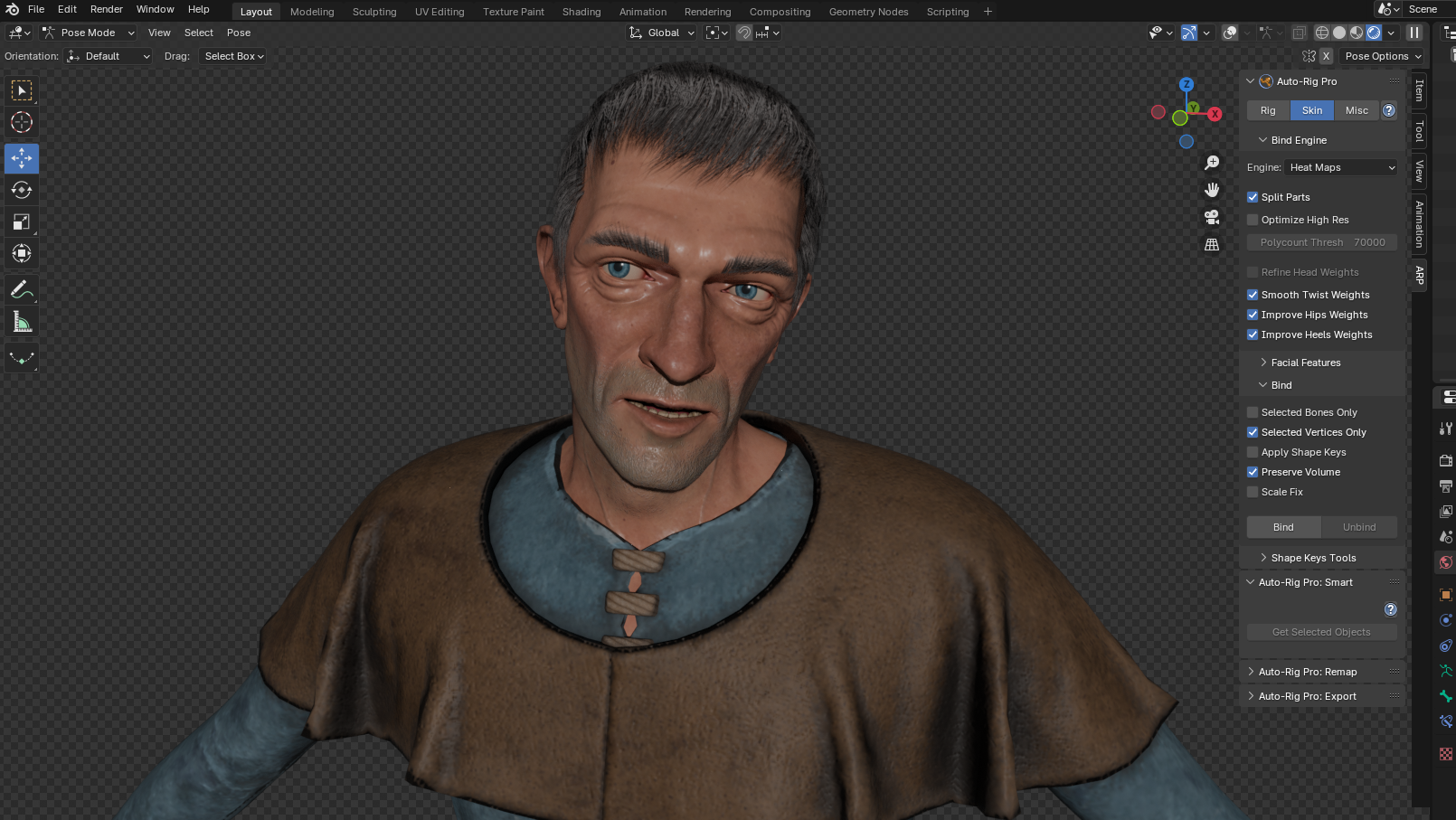Switch to the Rig tab button

point(1268,110)
